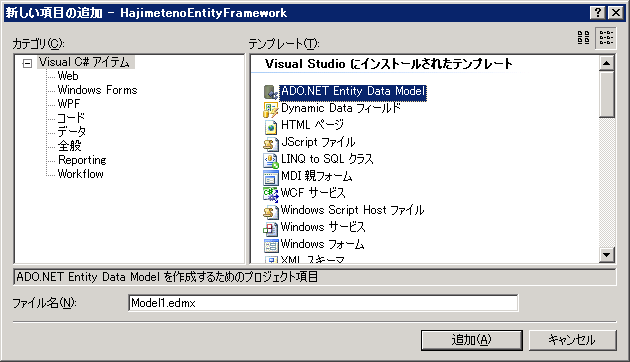Open the データ category

(x=72, y=132)
